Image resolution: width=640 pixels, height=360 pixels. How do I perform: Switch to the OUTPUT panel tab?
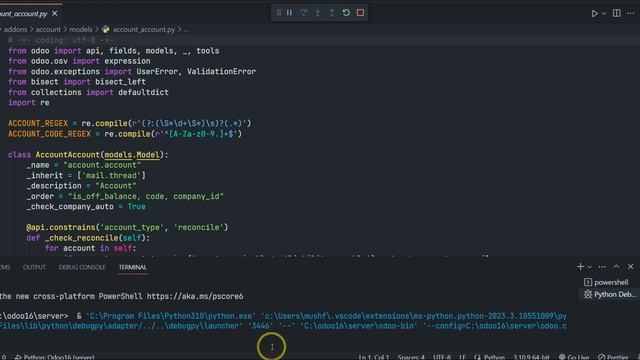pyautogui.click(x=34, y=267)
